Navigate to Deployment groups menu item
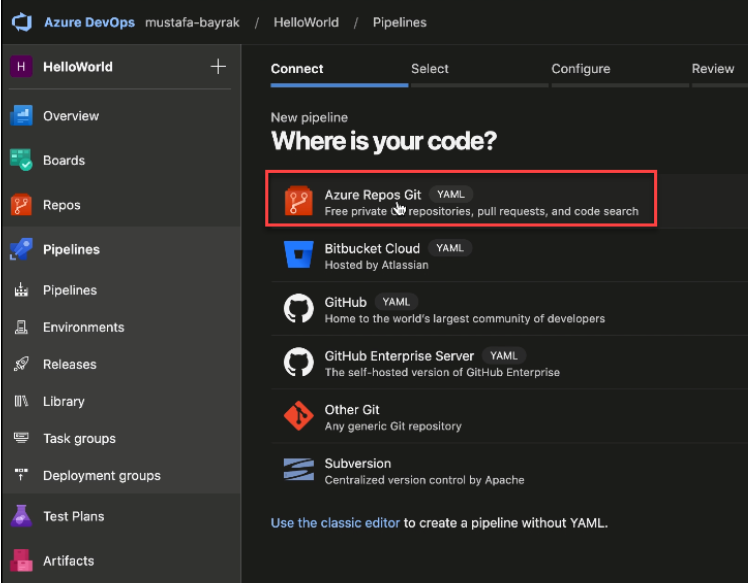This screenshot has width=748, height=583. click(x=101, y=476)
